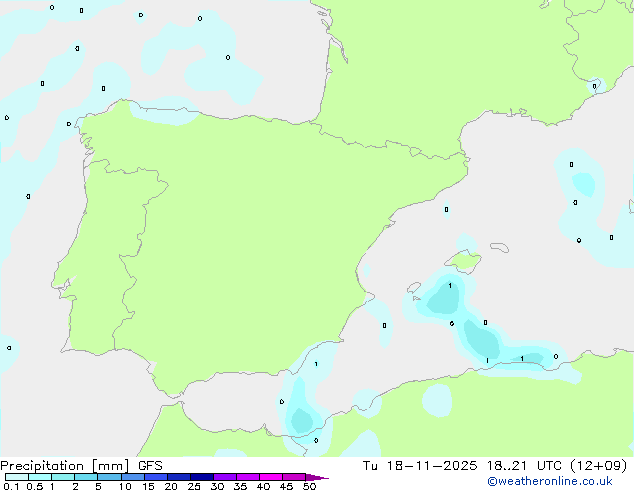Click the 0.1–0.5 mm legend color swatch
Screen dimensions: 634x490
(17, 477)
